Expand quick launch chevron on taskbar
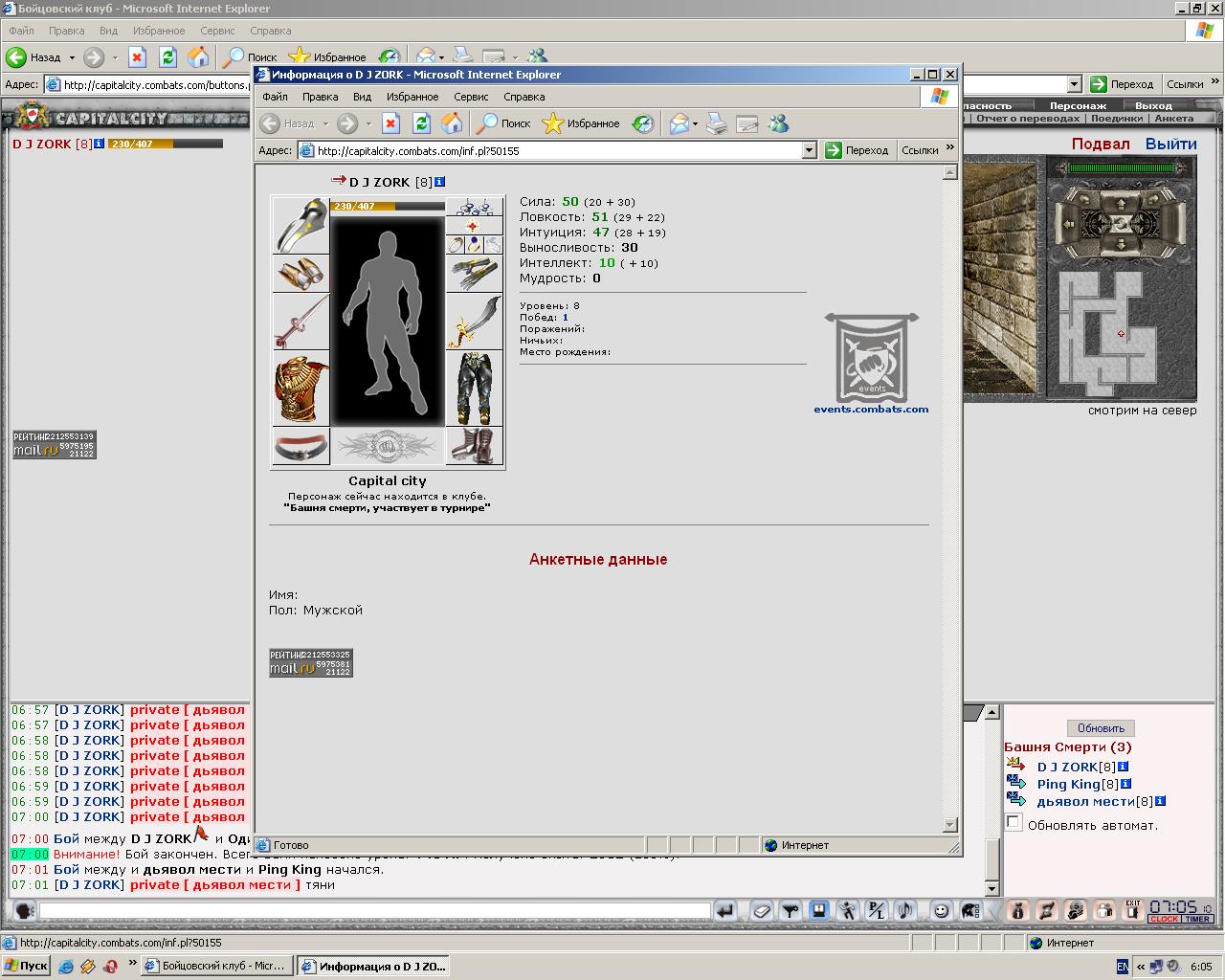 133,964
